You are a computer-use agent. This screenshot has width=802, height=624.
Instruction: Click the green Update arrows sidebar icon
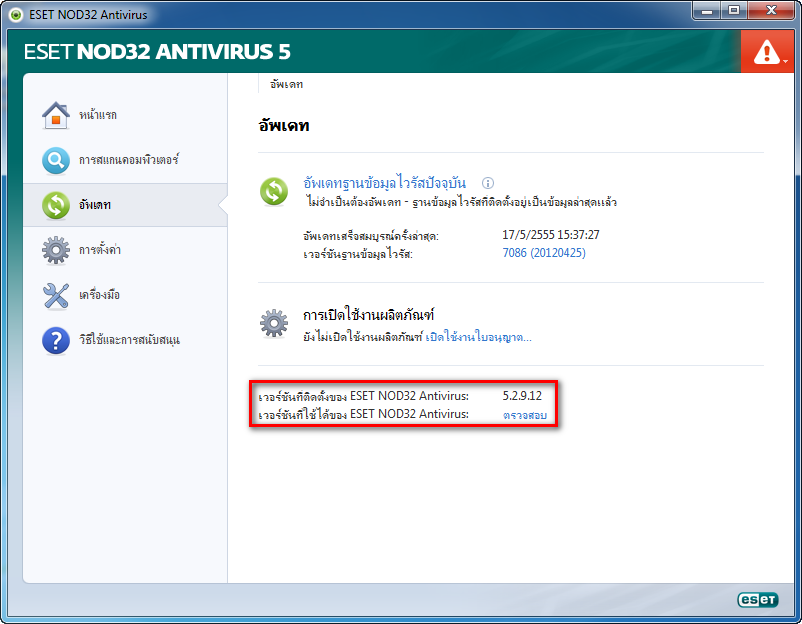[x=56, y=203]
